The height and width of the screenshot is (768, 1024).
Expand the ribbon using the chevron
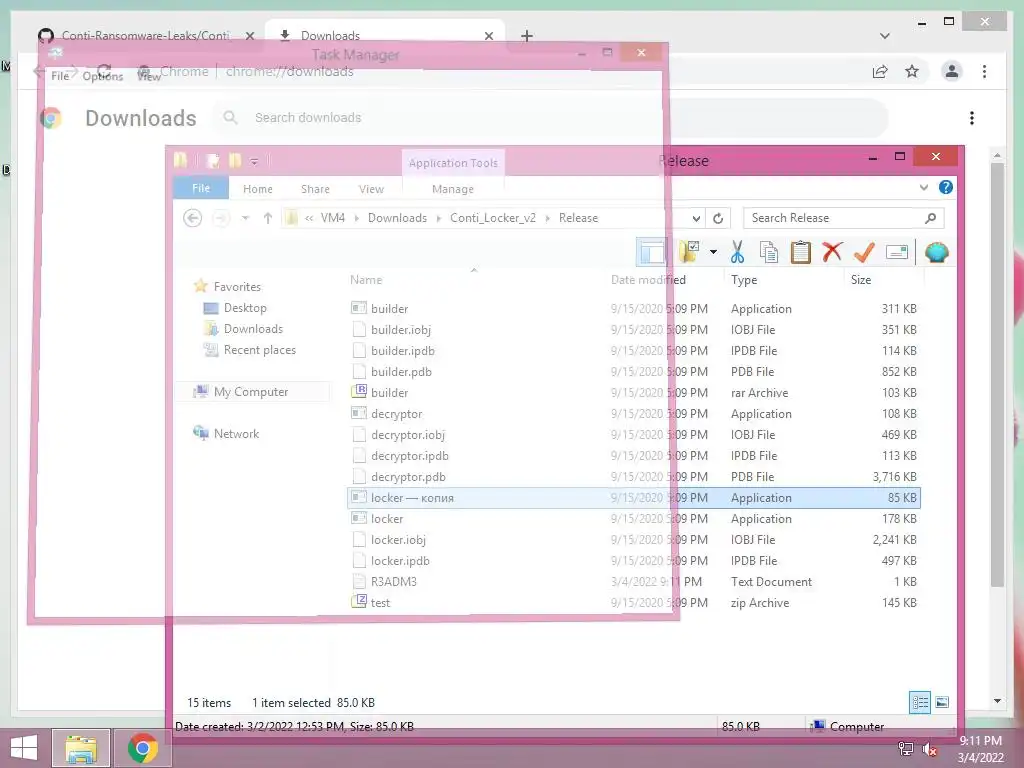click(x=923, y=187)
